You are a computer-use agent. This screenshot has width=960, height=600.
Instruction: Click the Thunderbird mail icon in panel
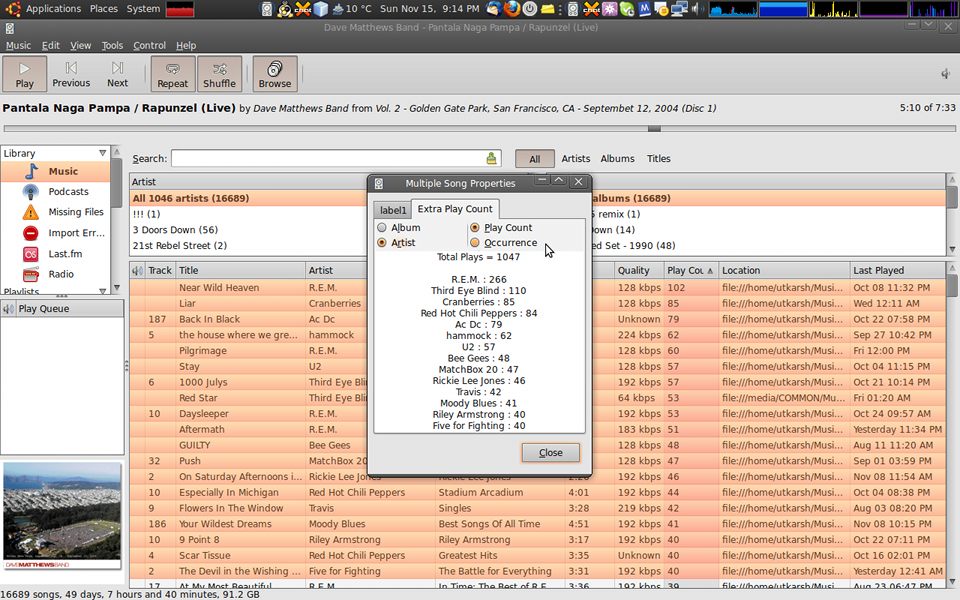pos(494,9)
